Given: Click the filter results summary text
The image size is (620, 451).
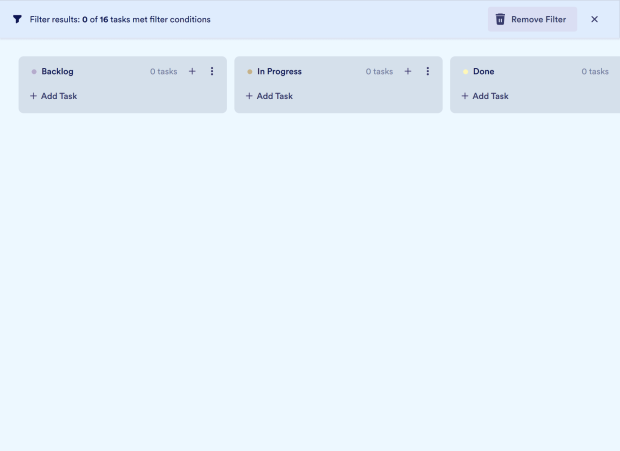Looking at the screenshot, I should click(x=120, y=19).
